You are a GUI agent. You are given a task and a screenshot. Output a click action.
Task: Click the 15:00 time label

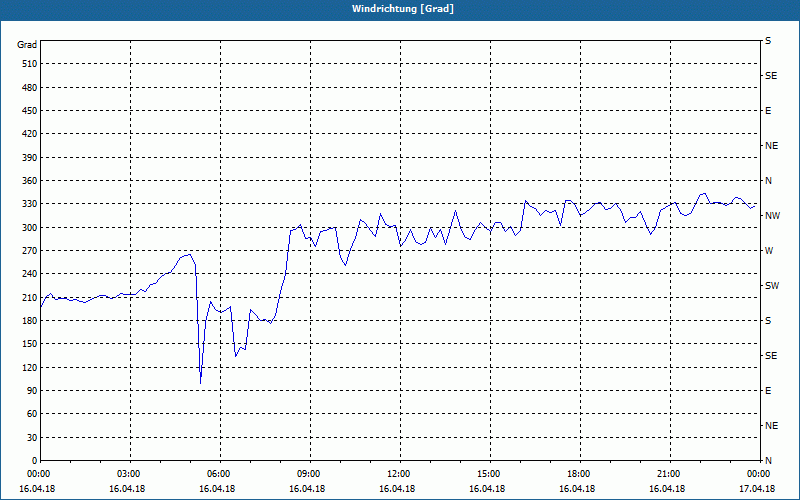490,474
